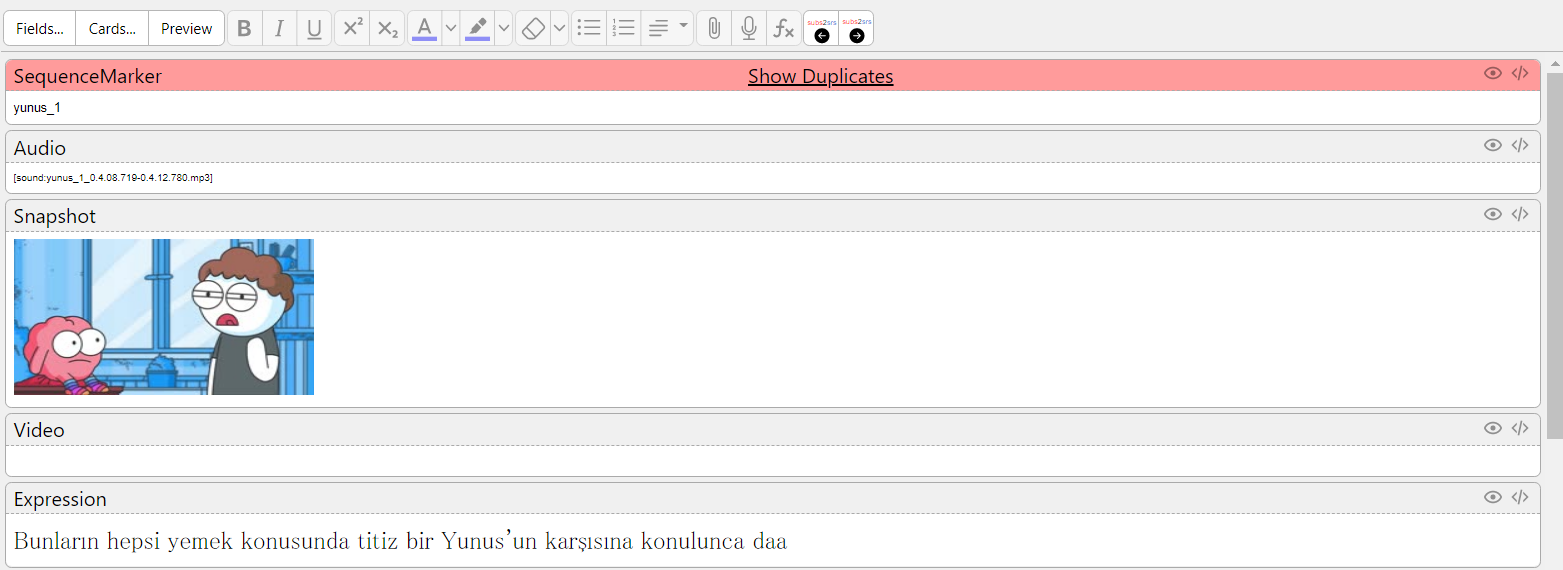Open the Cards... template editor

click(112, 29)
